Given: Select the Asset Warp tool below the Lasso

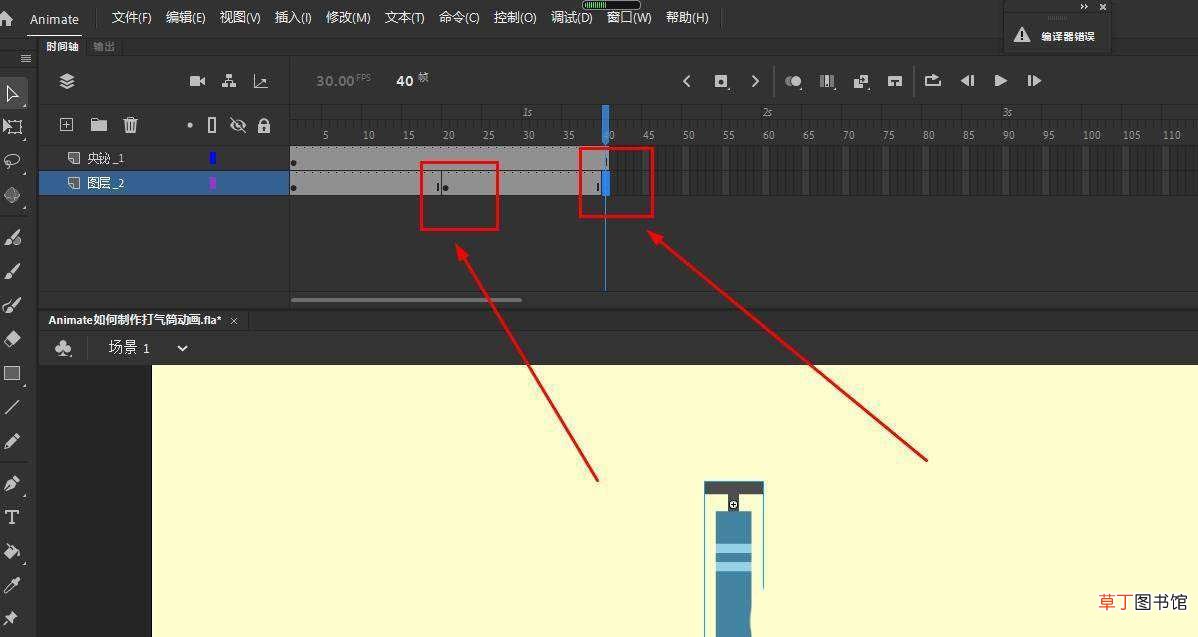Looking at the screenshot, I should (12, 195).
